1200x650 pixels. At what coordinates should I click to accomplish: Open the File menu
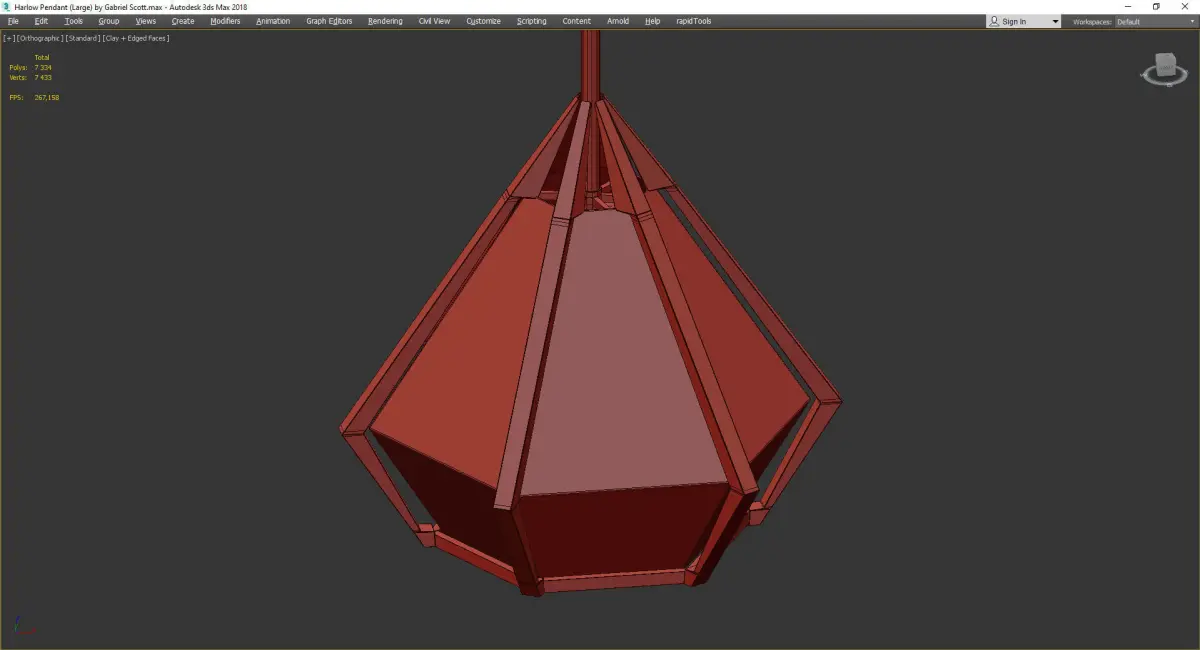pos(13,21)
